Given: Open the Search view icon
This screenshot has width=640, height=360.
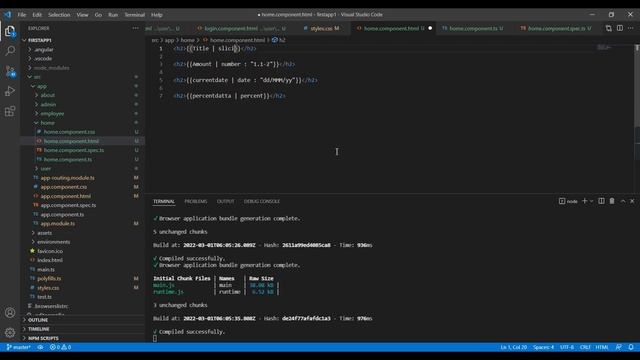Looking at the screenshot, I should [10, 51].
